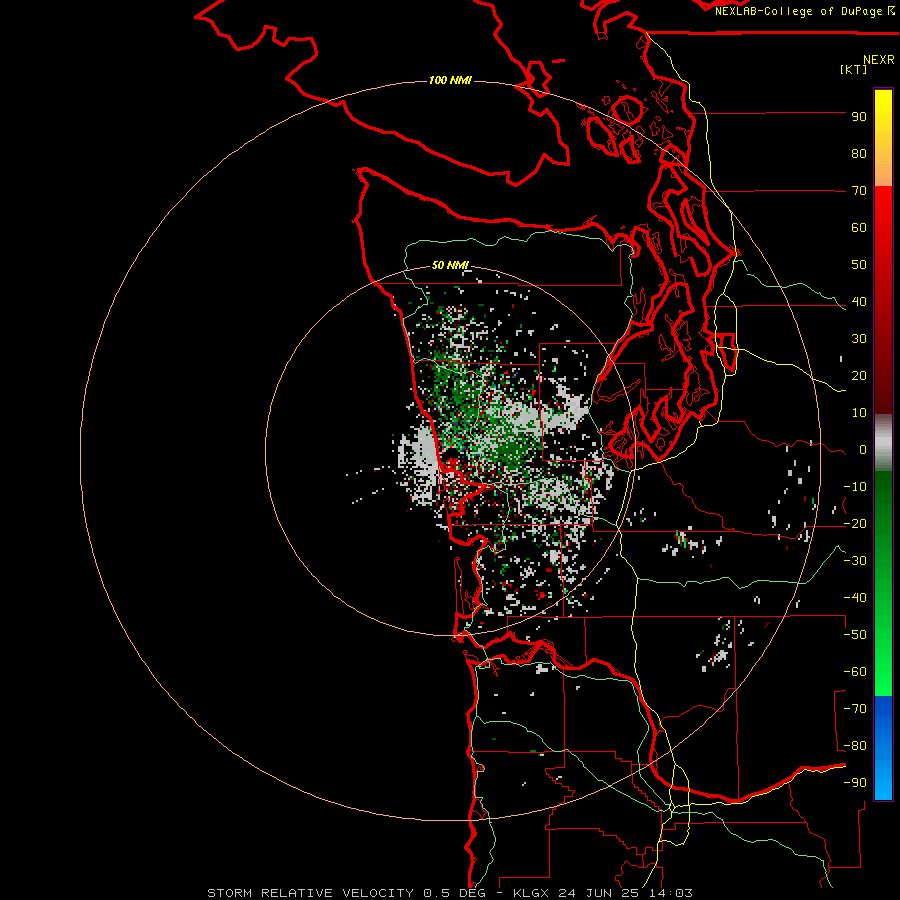Click the 50 value on velocity scale
900x900 pixels.
[x=859, y=265]
